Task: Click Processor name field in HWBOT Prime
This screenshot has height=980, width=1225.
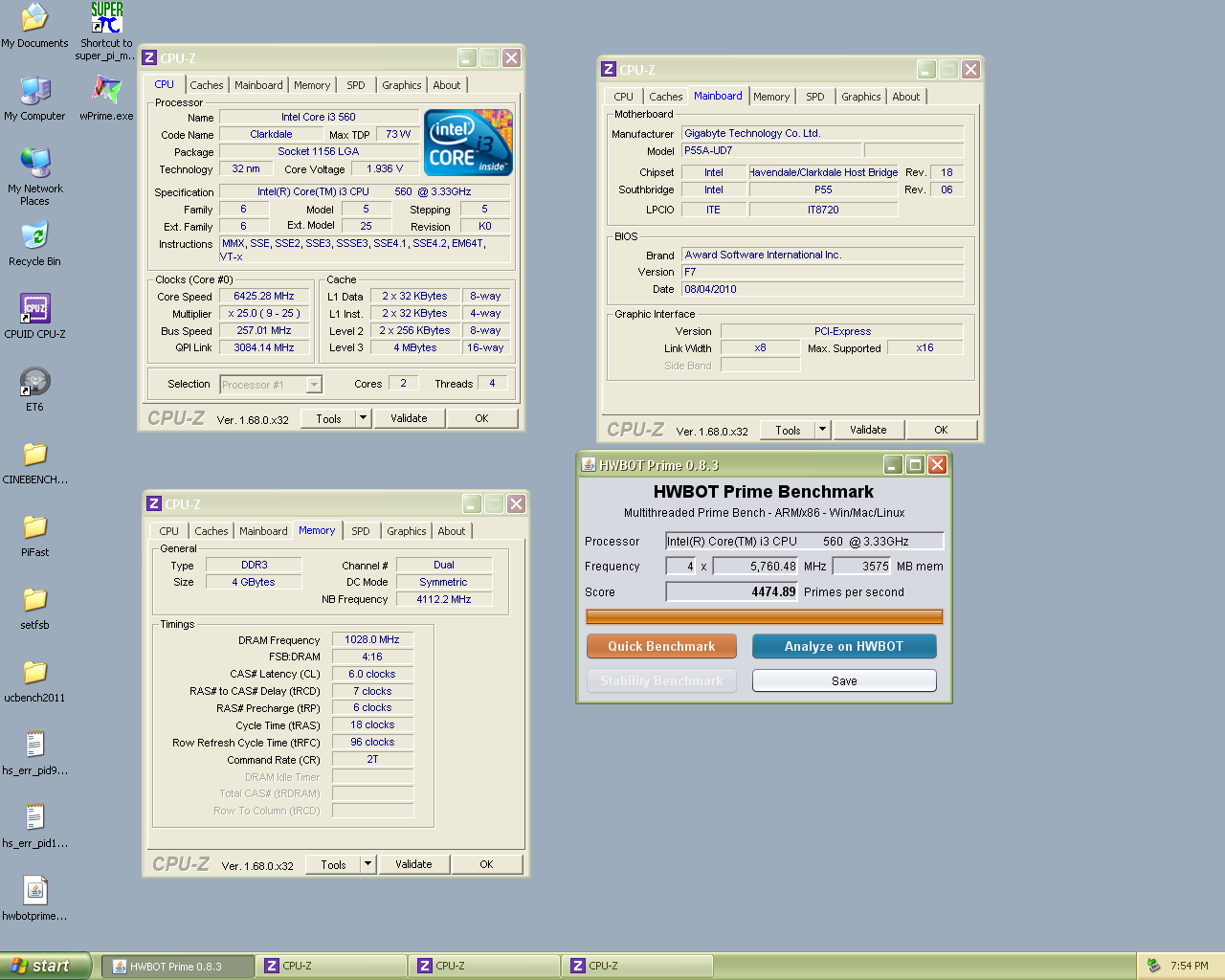Action: 805,541
